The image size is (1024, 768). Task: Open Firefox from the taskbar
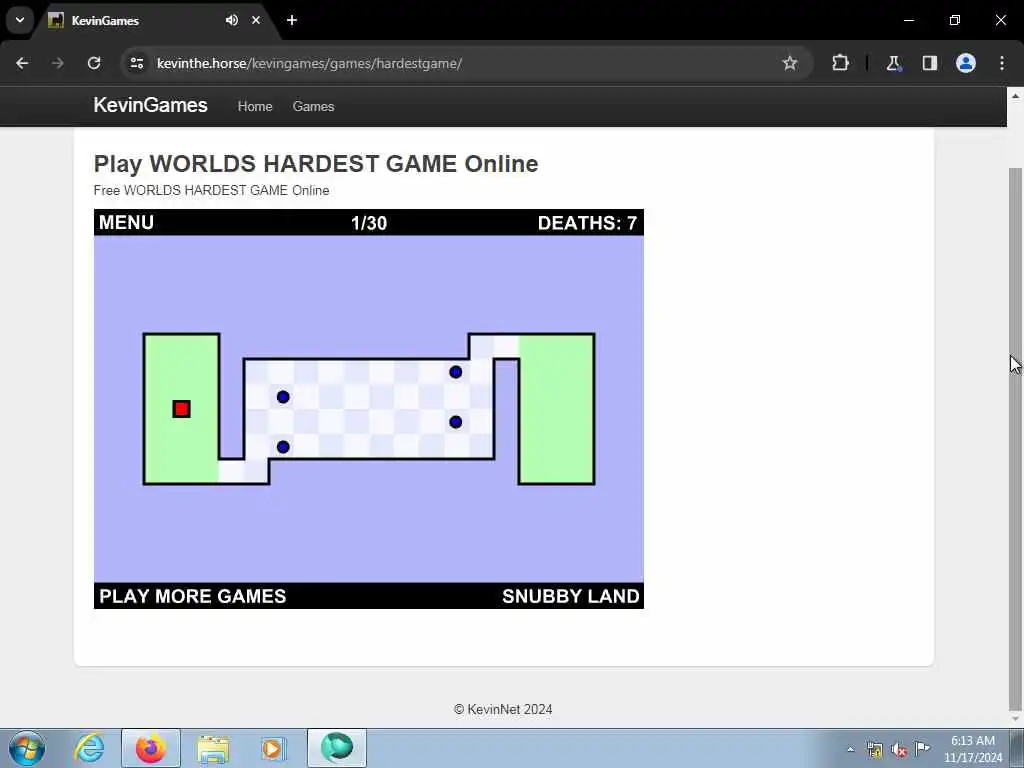pyautogui.click(x=151, y=748)
